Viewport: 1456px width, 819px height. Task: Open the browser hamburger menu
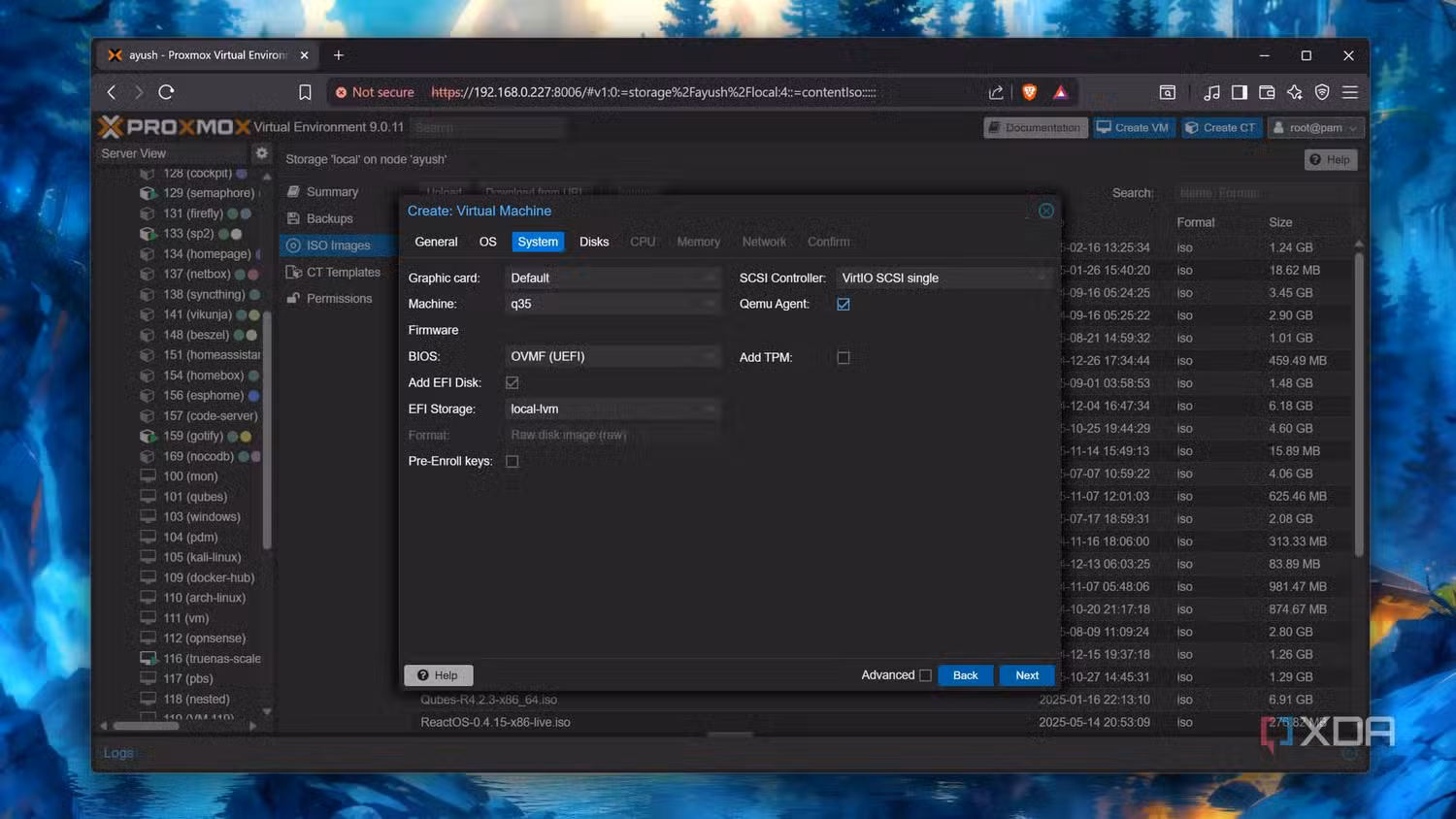pyautogui.click(x=1349, y=92)
